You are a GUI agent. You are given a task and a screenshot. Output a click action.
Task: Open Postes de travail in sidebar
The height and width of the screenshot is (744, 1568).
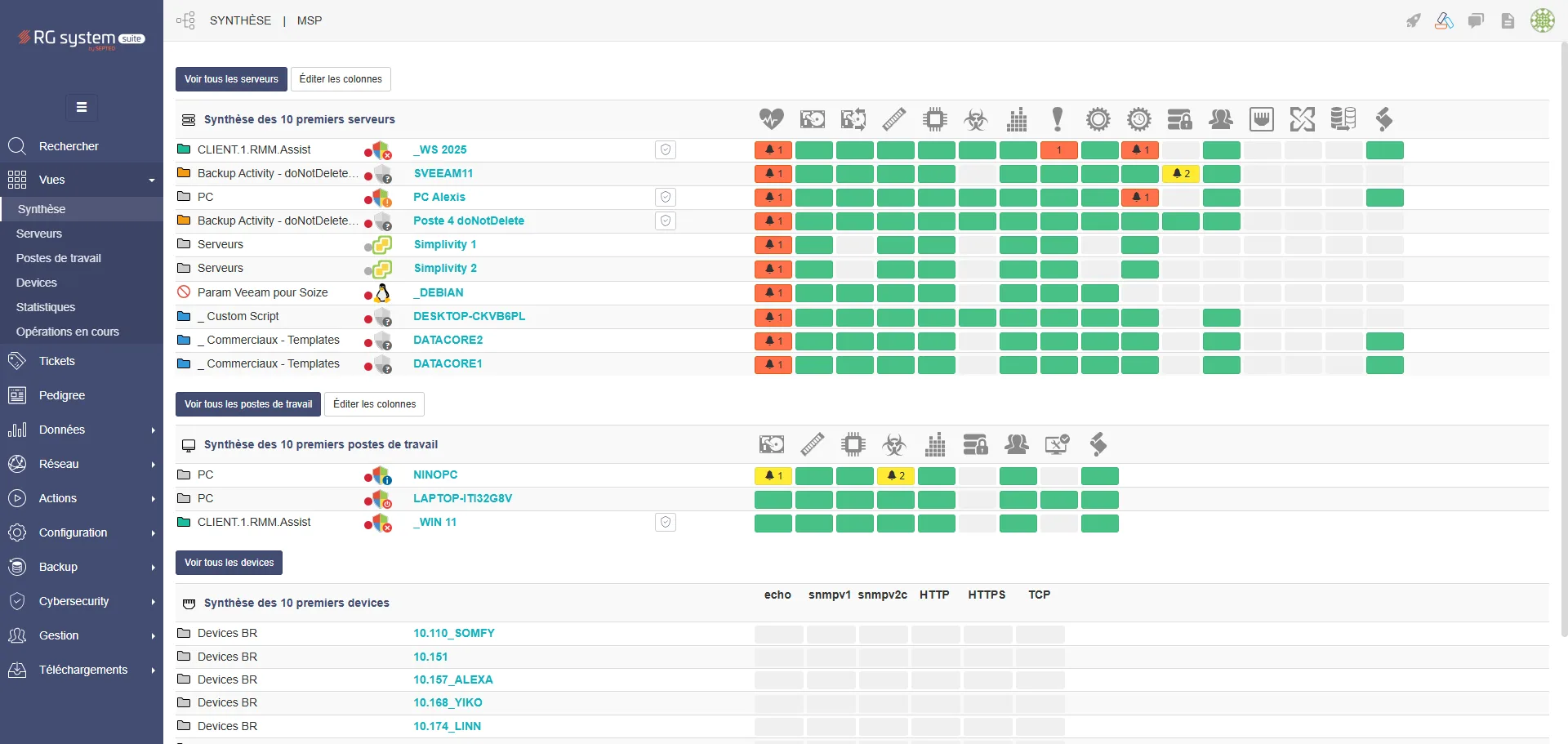[59, 258]
